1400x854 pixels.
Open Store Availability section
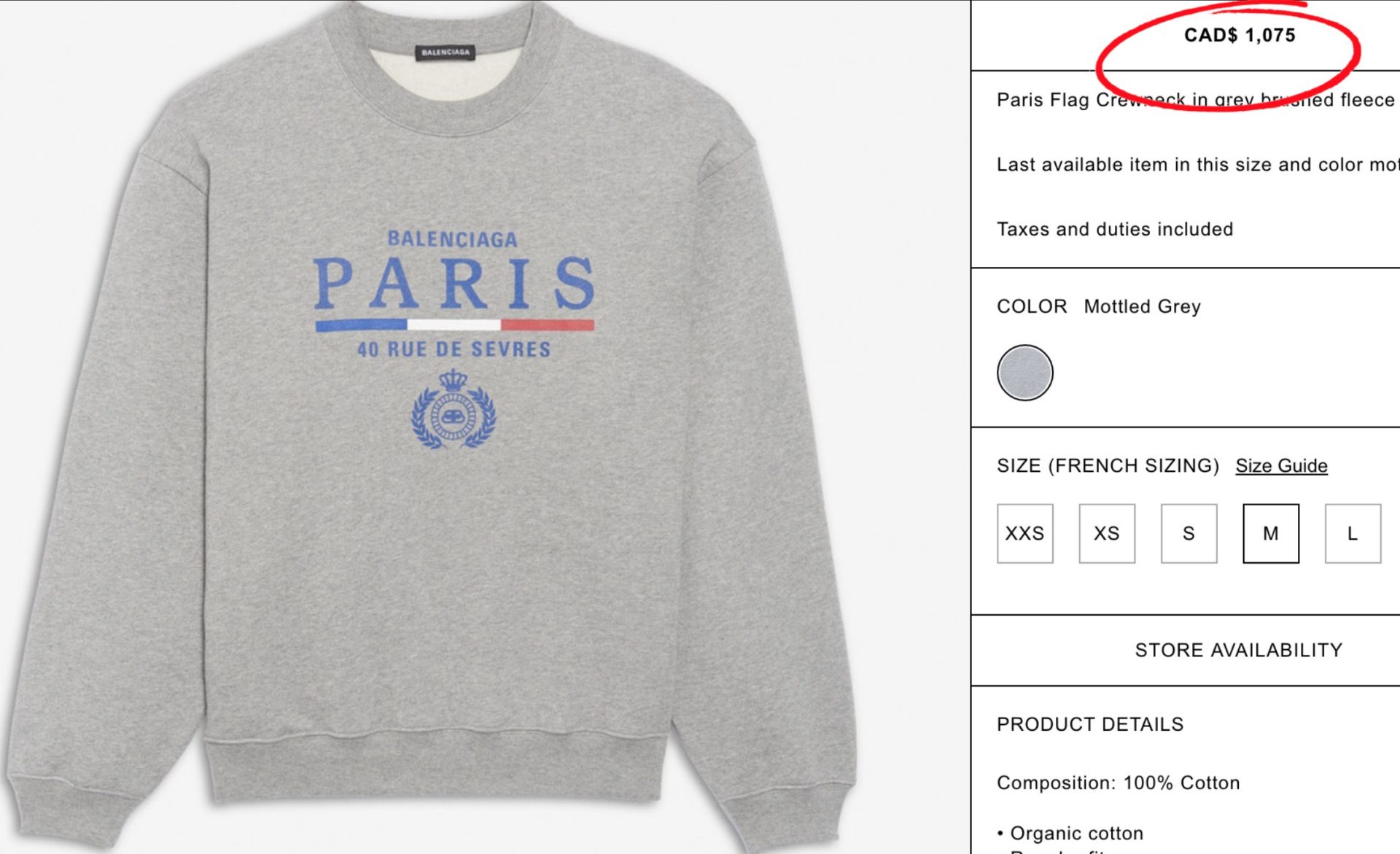(1238, 650)
